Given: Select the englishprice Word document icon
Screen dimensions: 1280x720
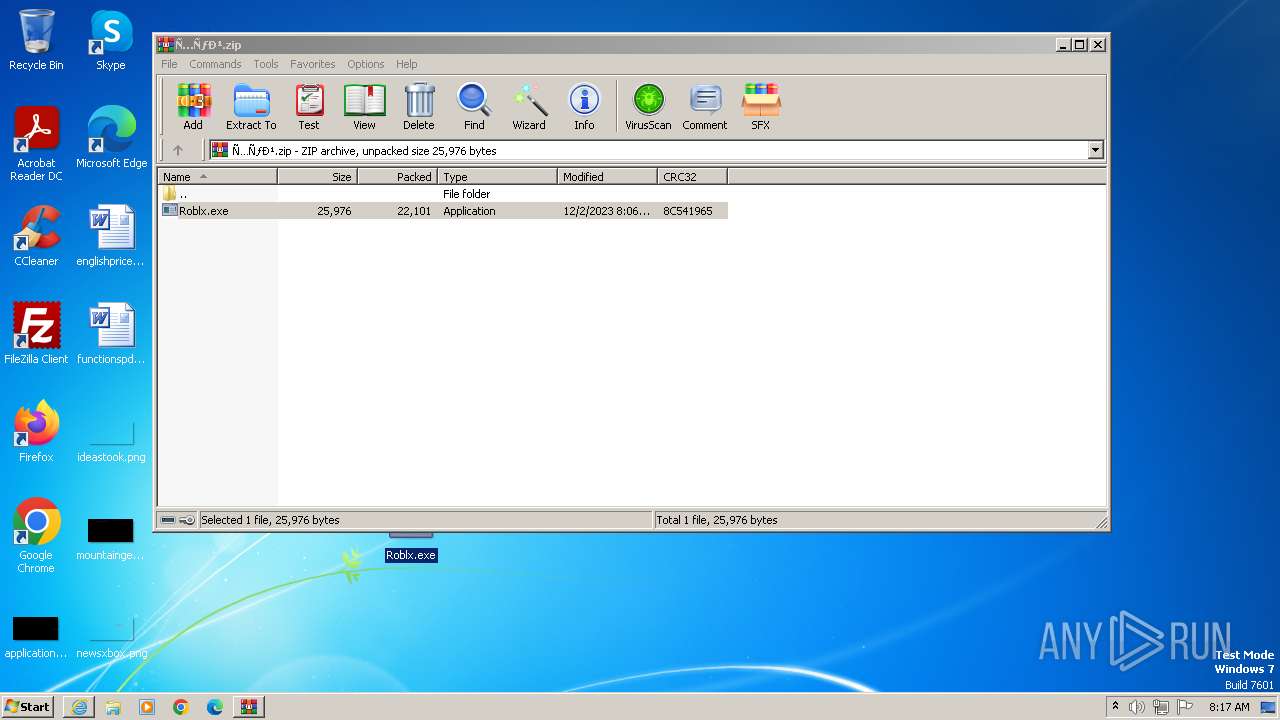Looking at the screenshot, I should pos(111,236).
